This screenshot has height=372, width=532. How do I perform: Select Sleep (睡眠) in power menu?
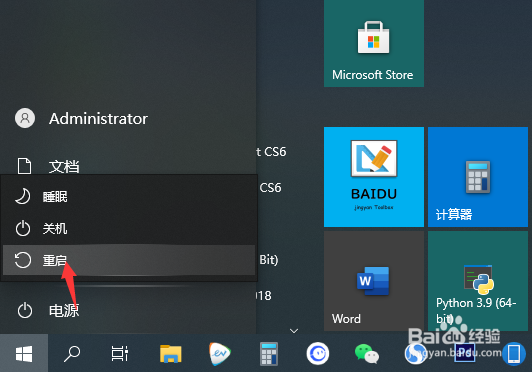pyautogui.click(x=129, y=196)
